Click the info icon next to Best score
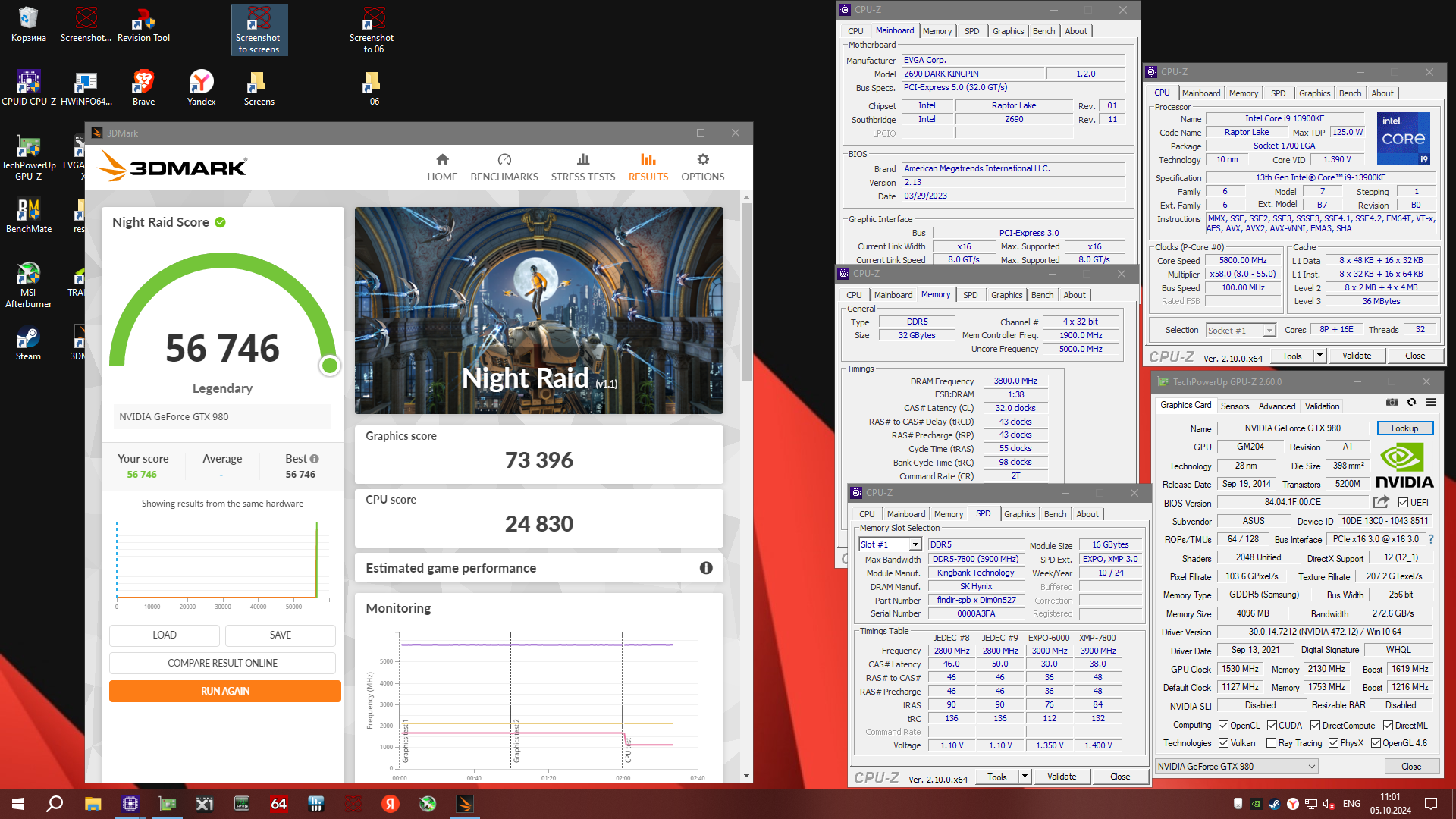The image size is (1456, 819). (x=315, y=459)
